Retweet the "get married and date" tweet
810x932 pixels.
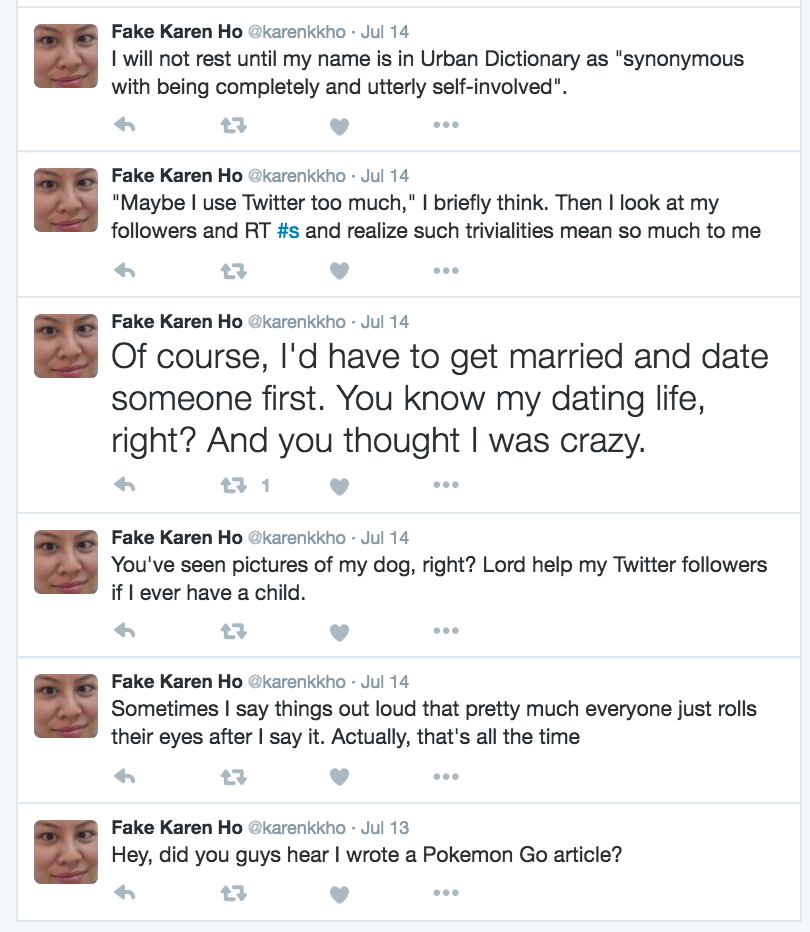pyautogui.click(x=233, y=486)
